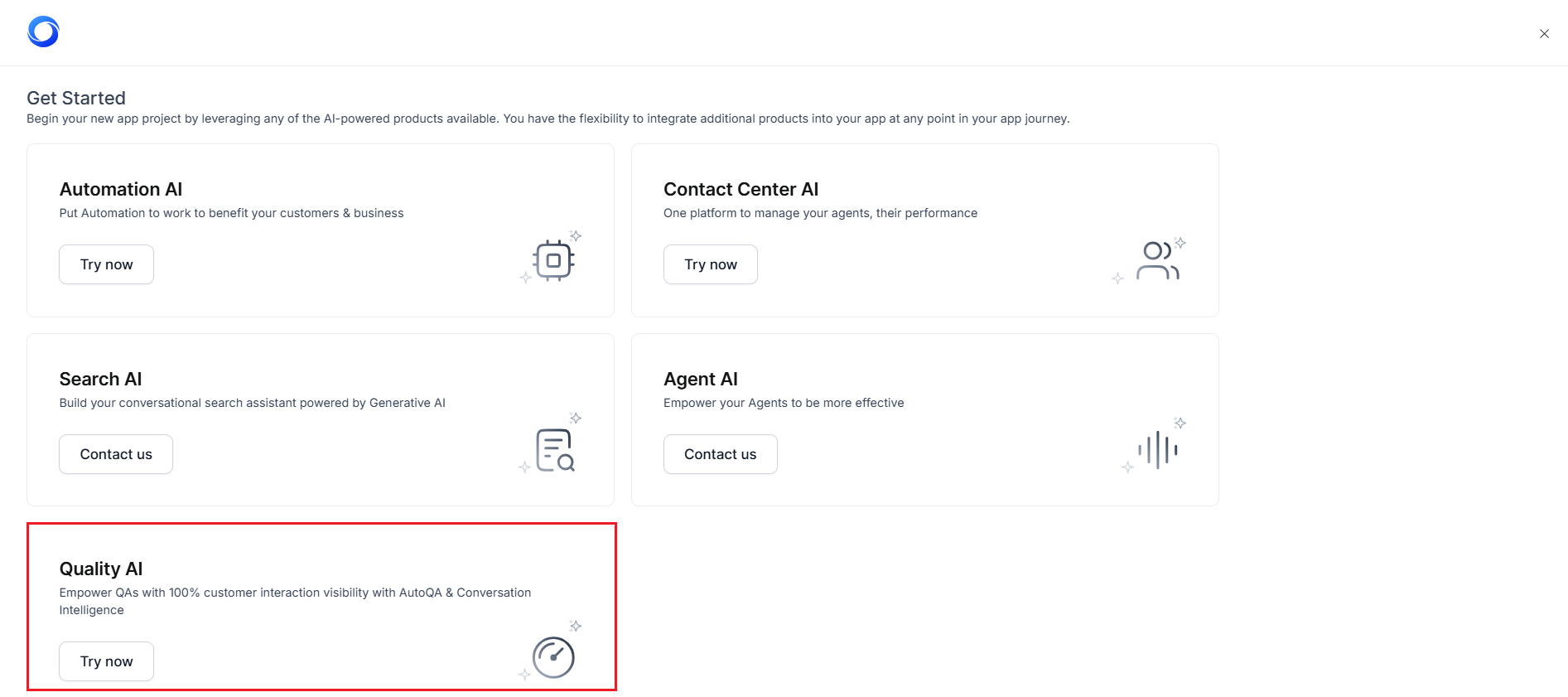This screenshot has height=697, width=1568.
Task: Click the Search AI document icon
Action: 554,450
